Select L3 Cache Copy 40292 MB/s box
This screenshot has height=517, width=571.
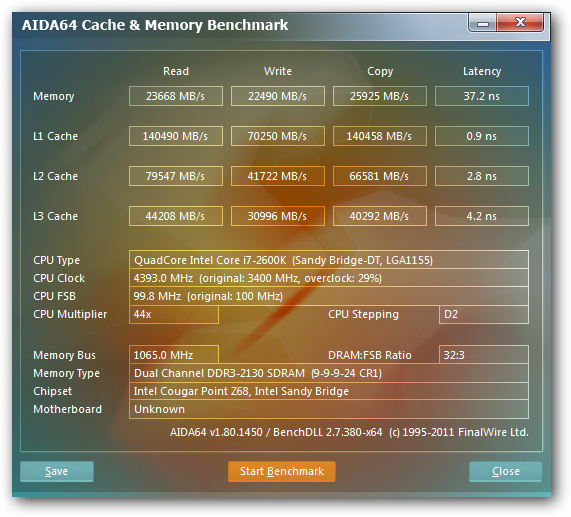click(379, 216)
